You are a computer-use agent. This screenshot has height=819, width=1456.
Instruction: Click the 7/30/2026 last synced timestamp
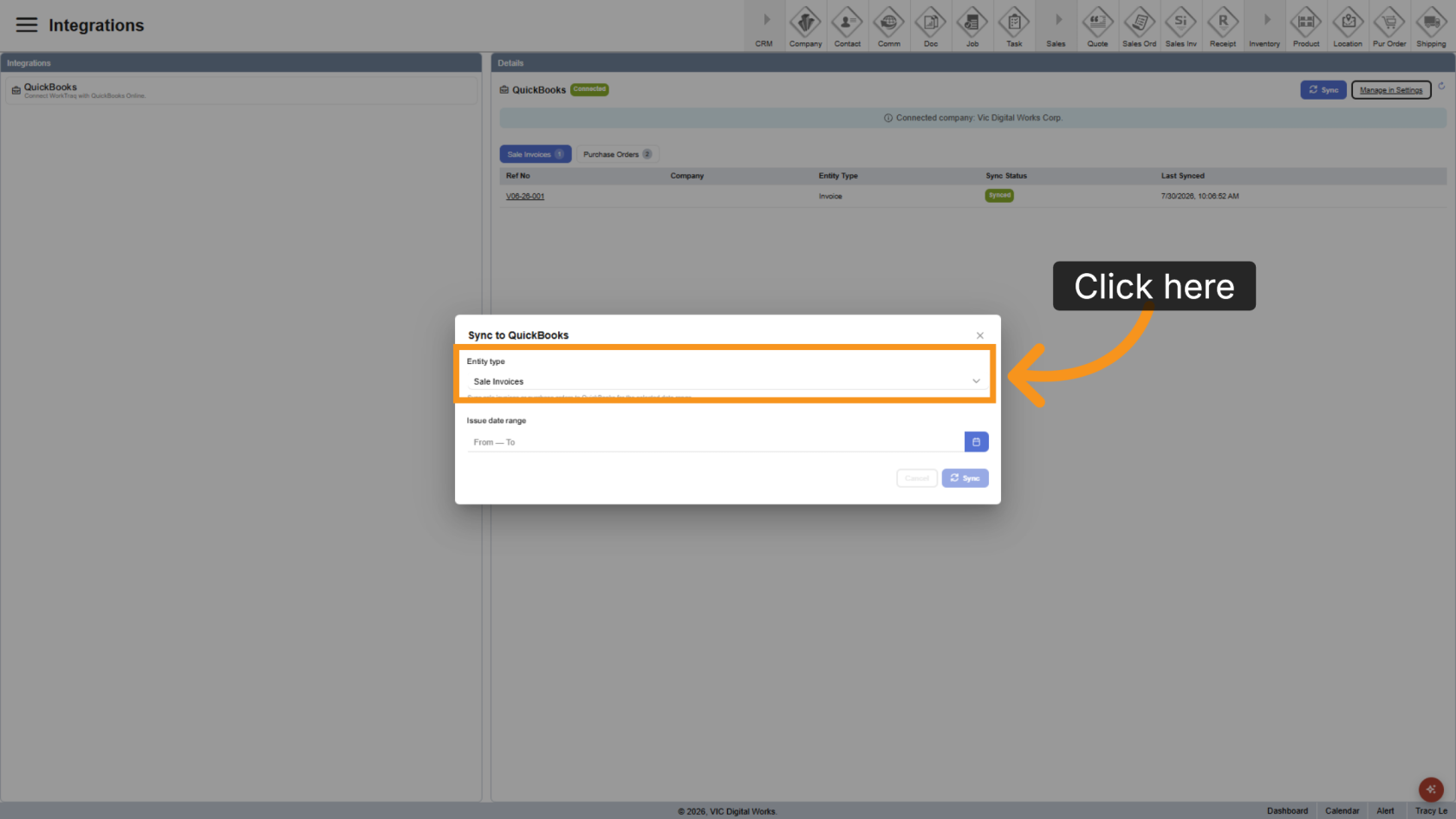coord(1200,197)
